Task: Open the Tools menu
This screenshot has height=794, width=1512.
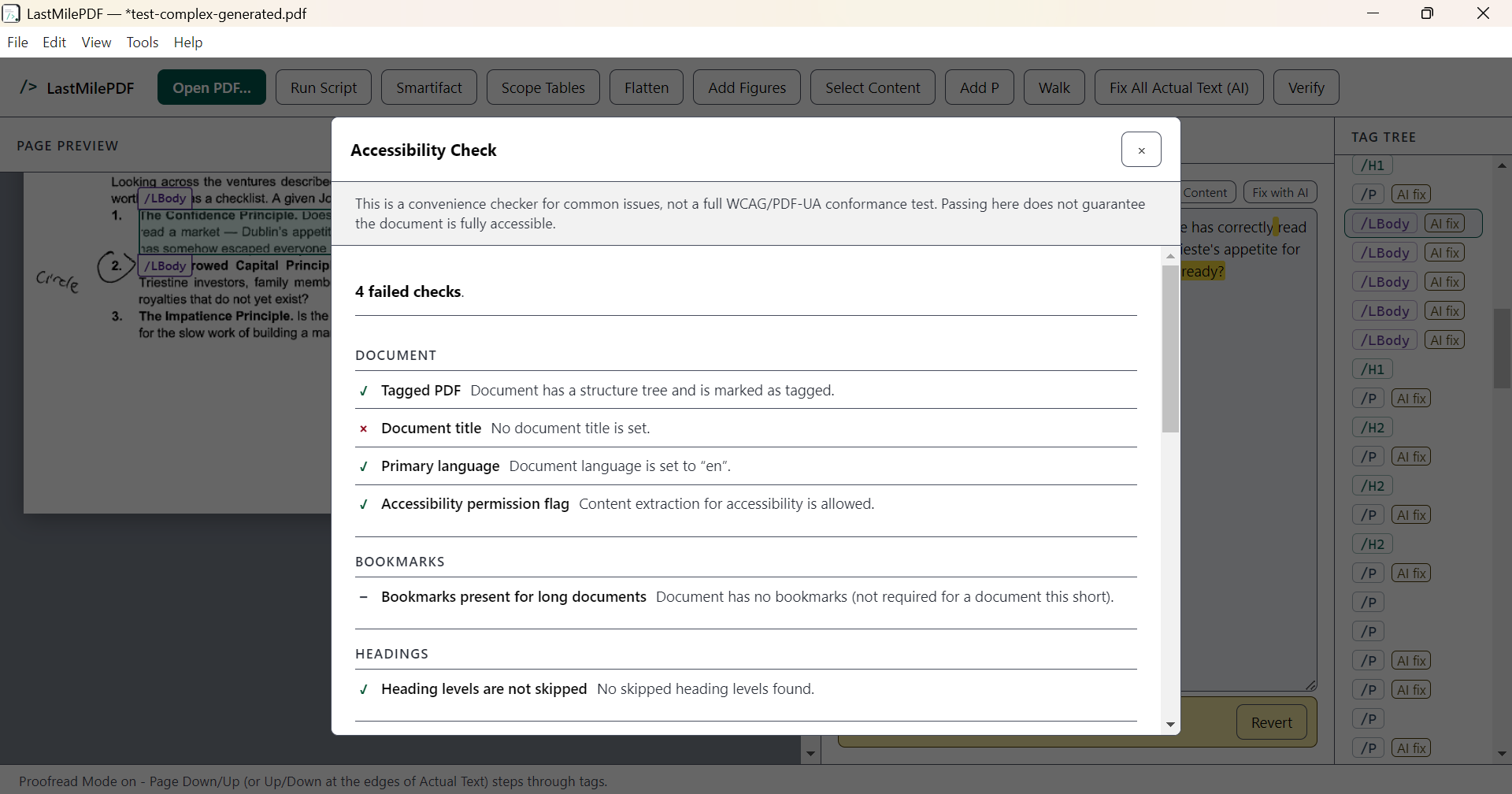Action: 143,43
